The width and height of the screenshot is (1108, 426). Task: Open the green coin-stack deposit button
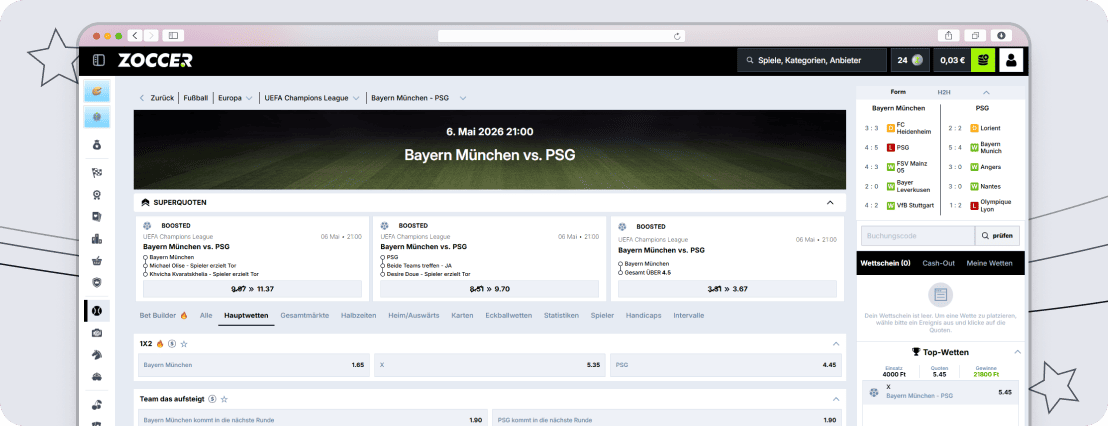(983, 61)
